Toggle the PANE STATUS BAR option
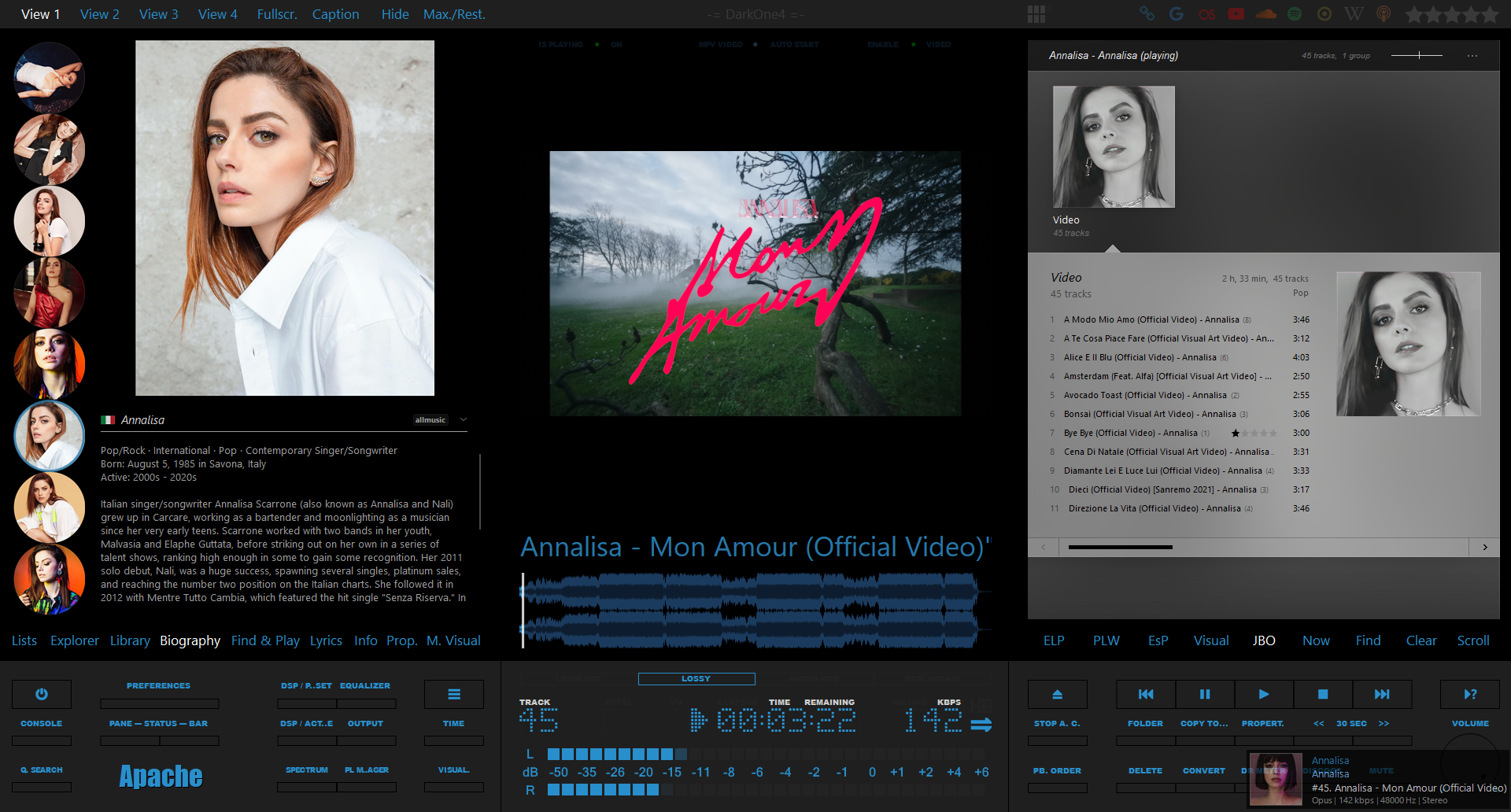Image resolution: width=1511 pixels, height=812 pixels. point(160,740)
